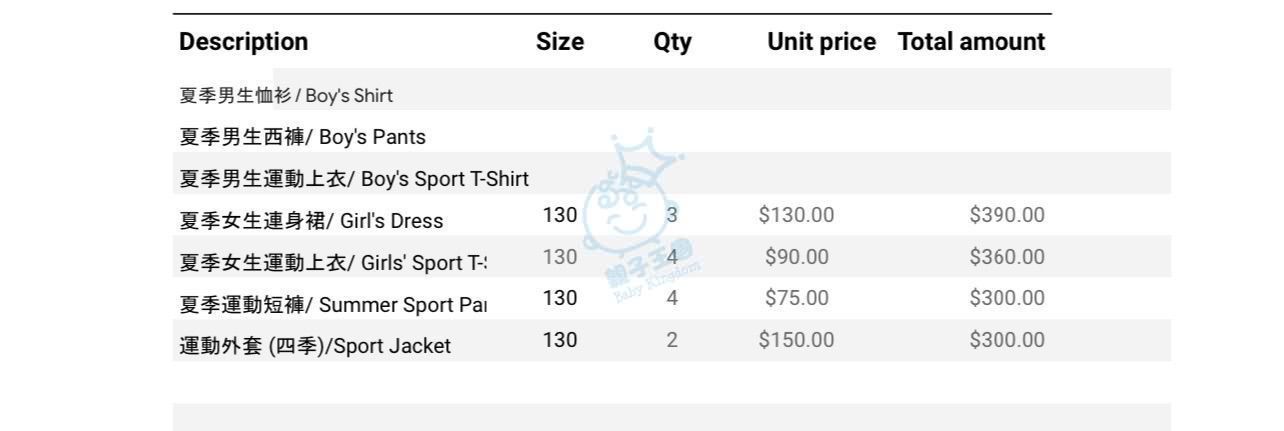Click the Qty column header
This screenshot has width=1284, height=431.
pos(672,42)
